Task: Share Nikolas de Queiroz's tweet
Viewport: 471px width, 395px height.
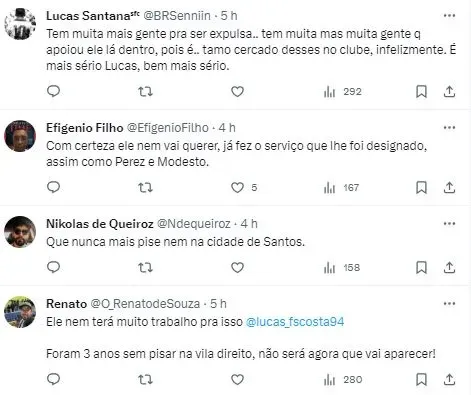Action: (449, 268)
